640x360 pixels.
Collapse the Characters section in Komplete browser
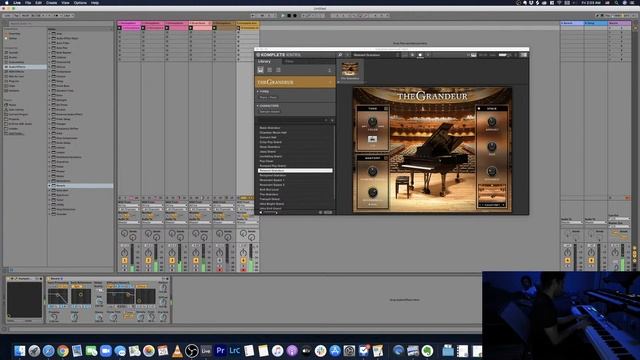point(258,106)
